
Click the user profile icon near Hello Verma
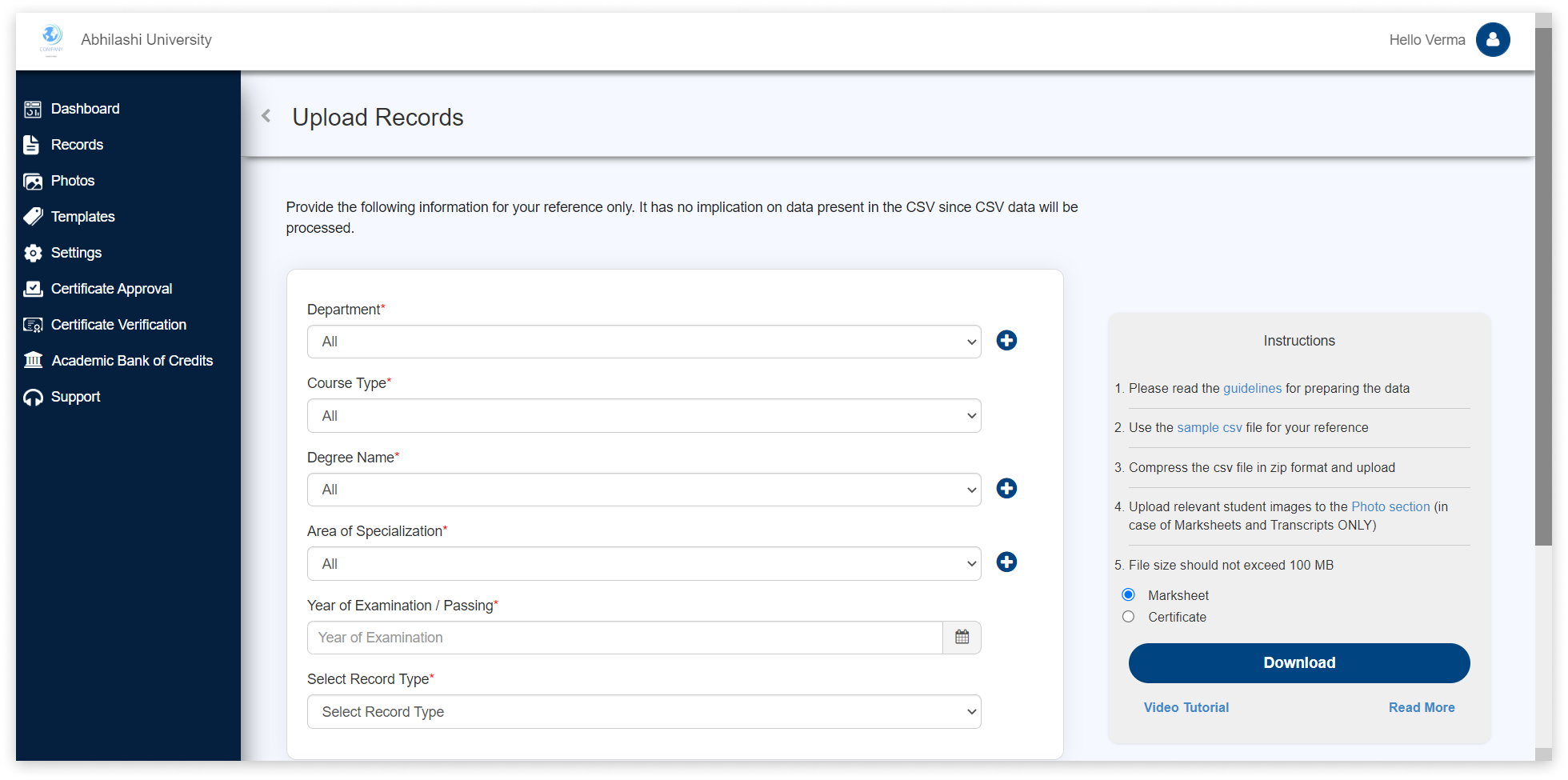[x=1493, y=39]
